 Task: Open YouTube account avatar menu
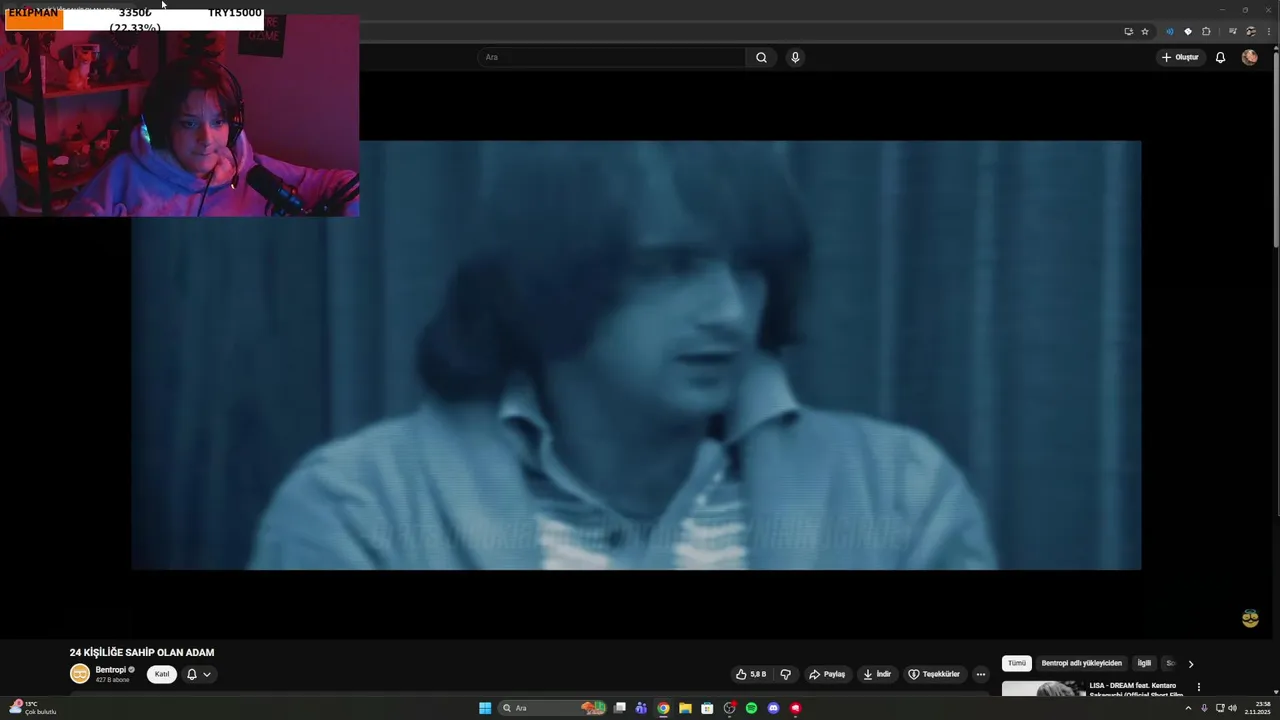(1249, 57)
